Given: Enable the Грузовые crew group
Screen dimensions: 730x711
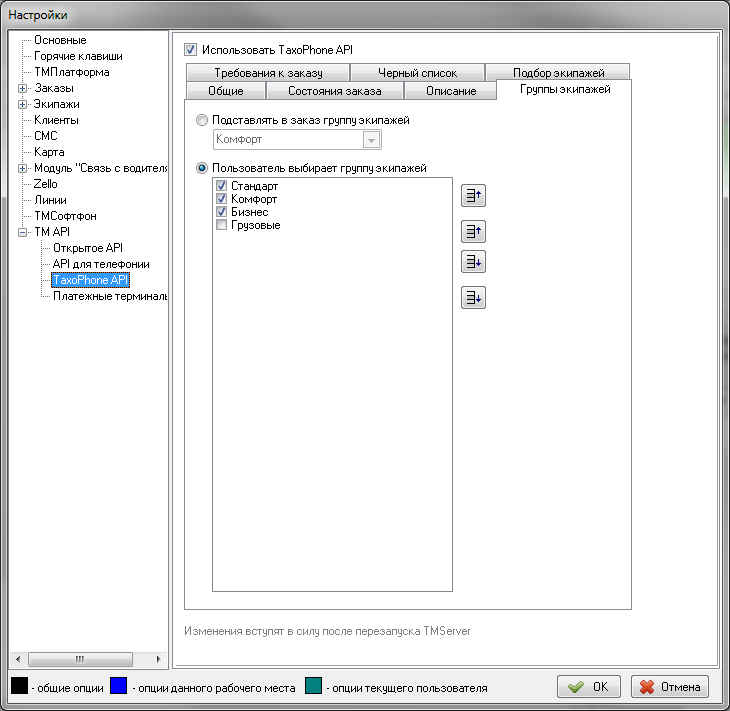Looking at the screenshot, I should point(222,225).
